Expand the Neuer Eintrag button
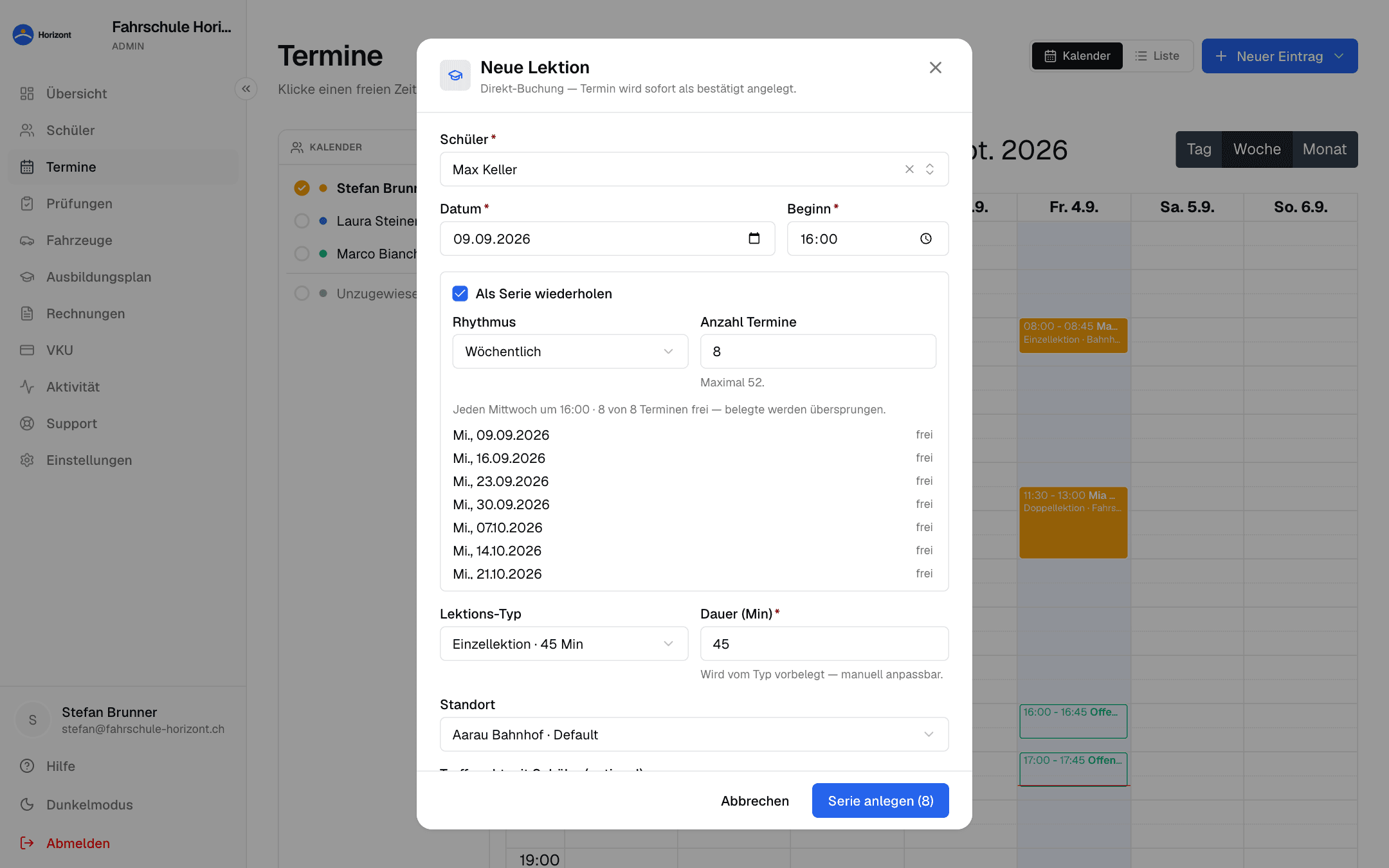This screenshot has height=868, width=1389. point(1280,56)
